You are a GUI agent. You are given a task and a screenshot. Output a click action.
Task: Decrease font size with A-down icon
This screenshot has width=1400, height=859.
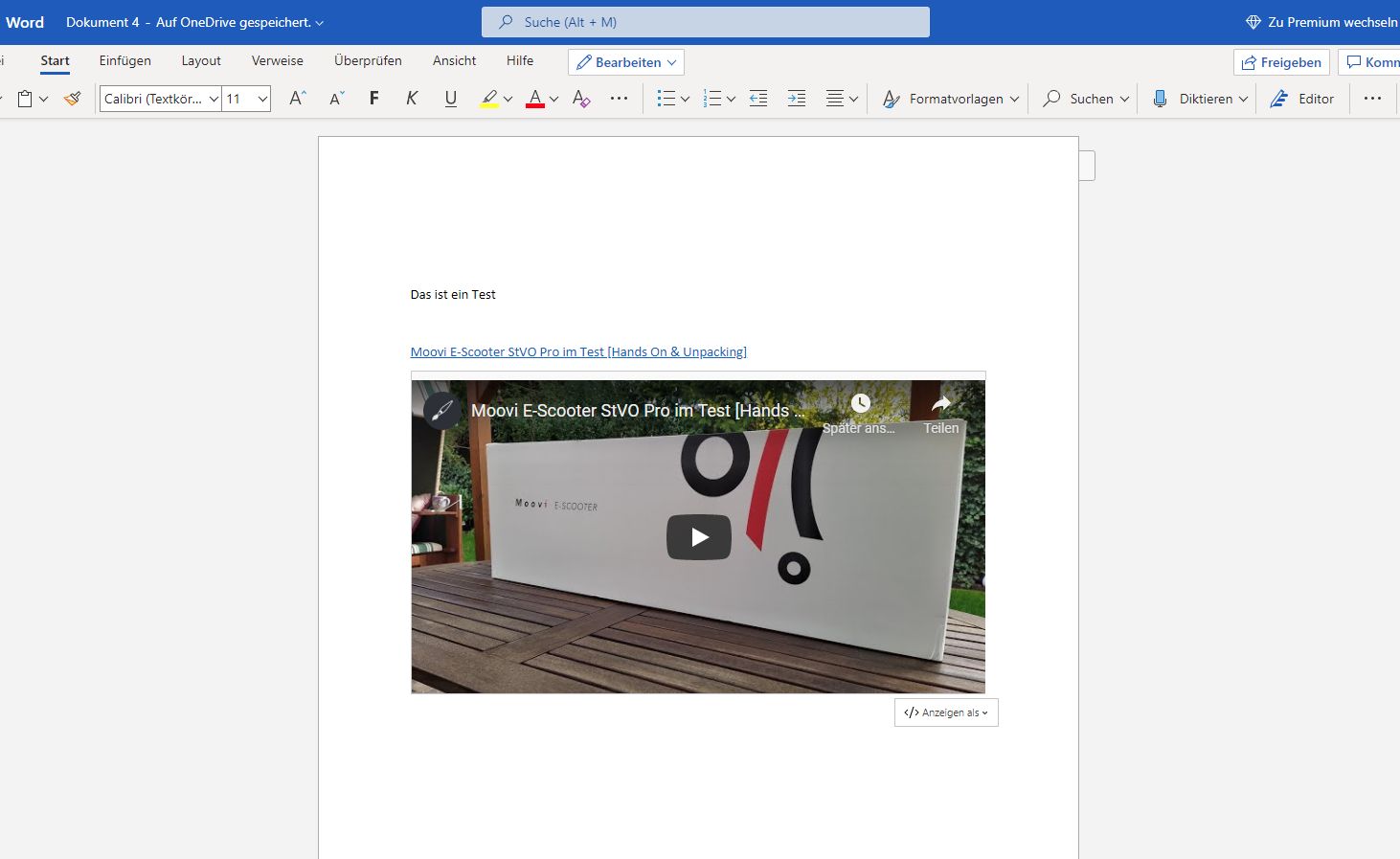(336, 99)
